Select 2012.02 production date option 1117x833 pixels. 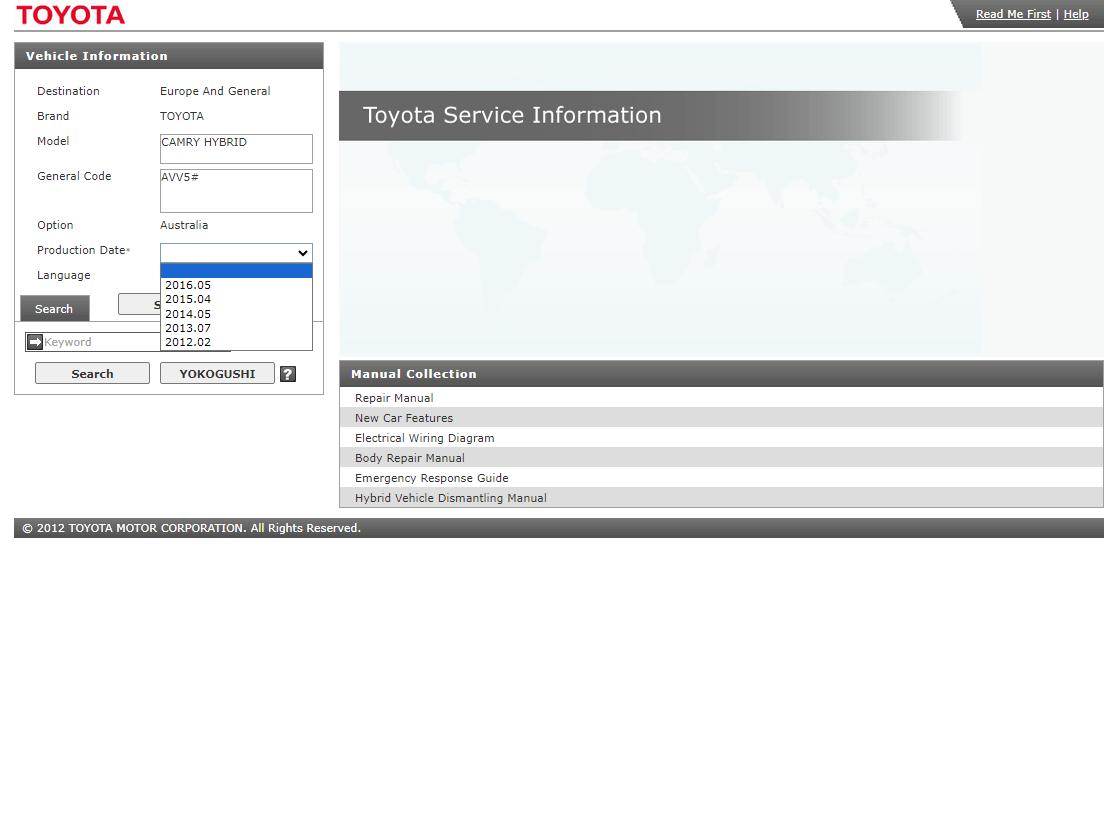[x=236, y=342]
